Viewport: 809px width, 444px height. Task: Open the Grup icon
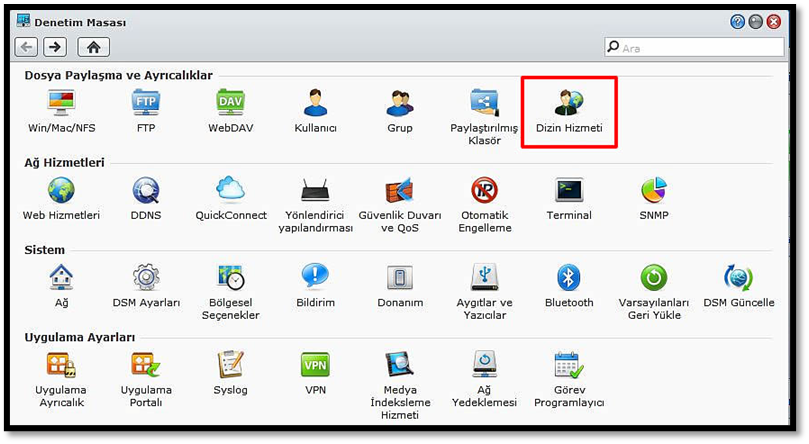[x=400, y=104]
